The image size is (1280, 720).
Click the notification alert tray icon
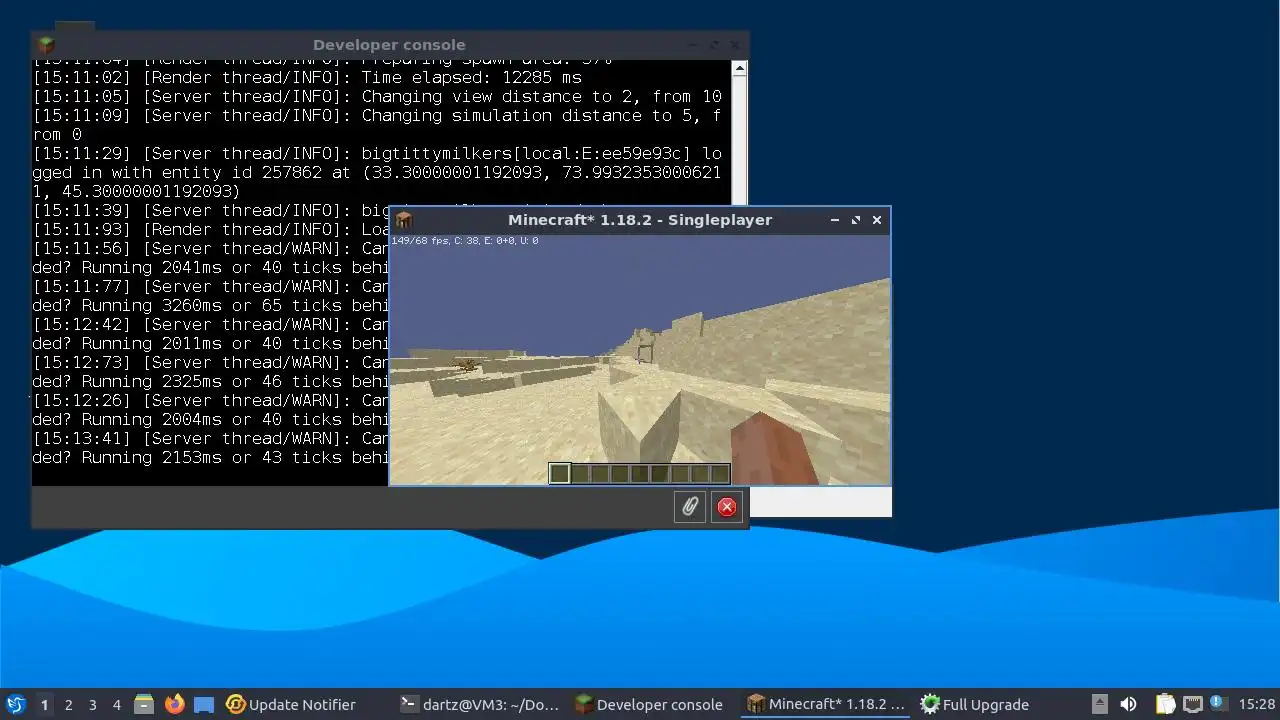(x=1217, y=702)
